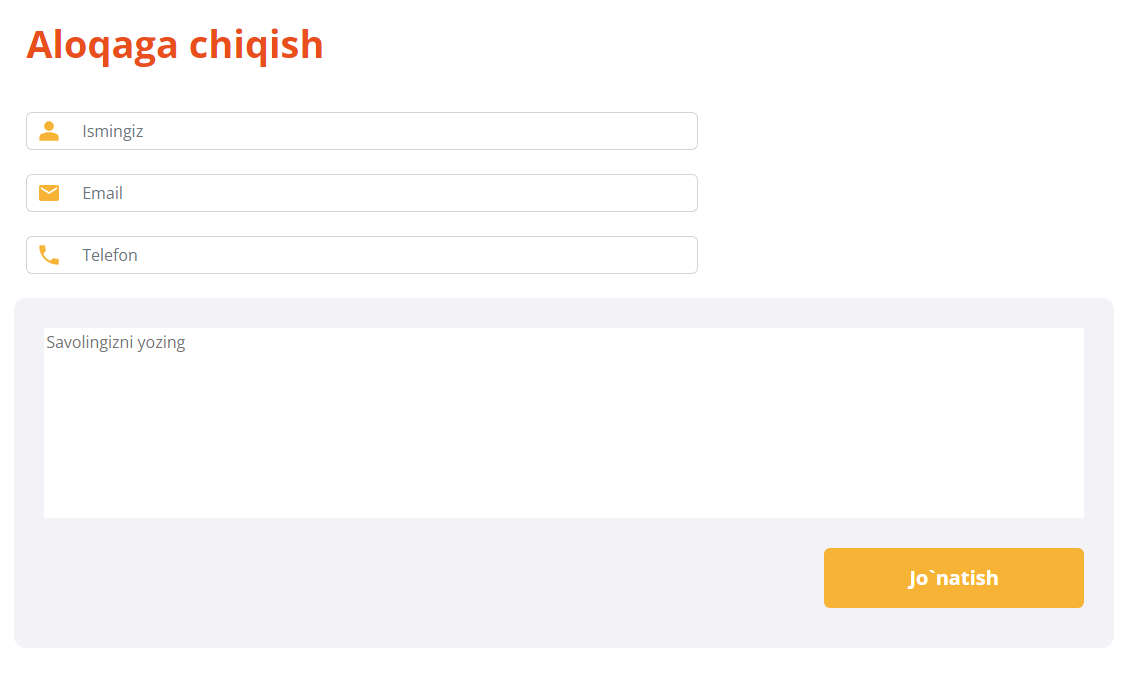Click the envelope icon in the Email field
This screenshot has width=1139, height=689.
(x=49, y=193)
